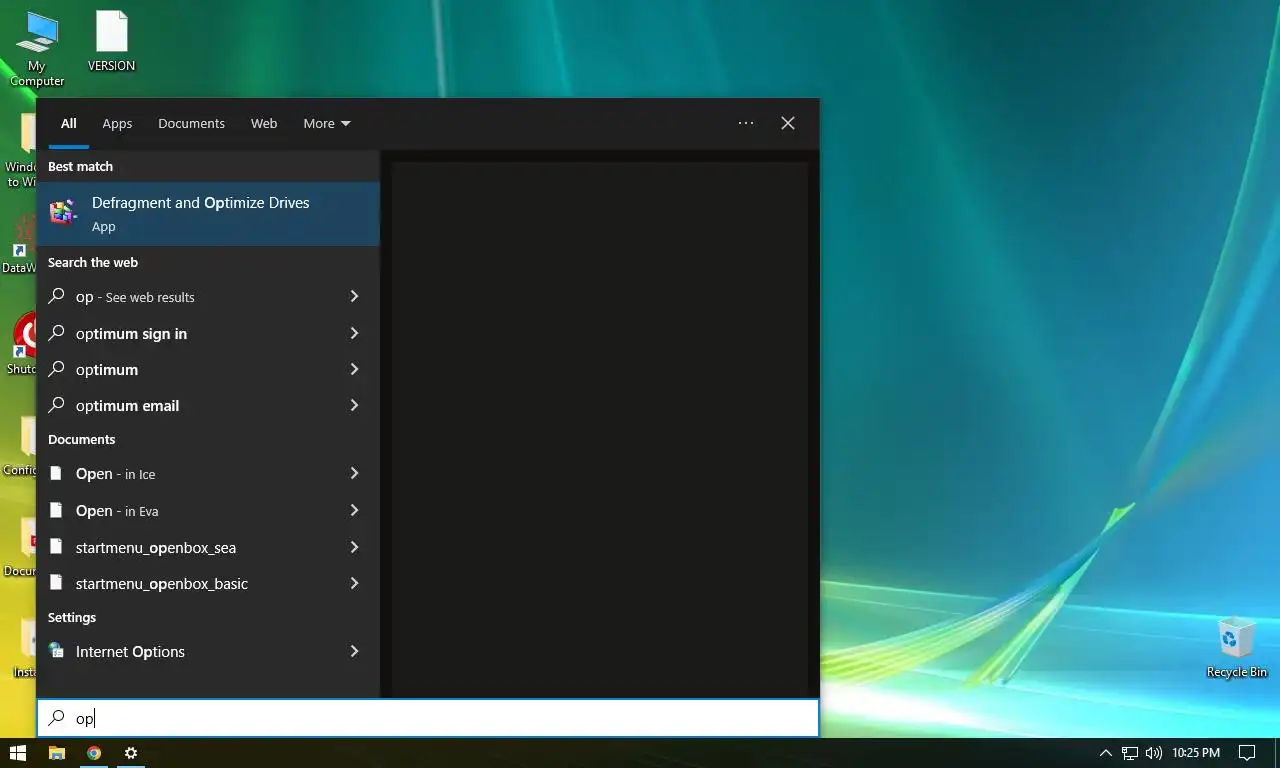Click the 'Search the web' heading
Viewport: 1280px width, 768px height.
click(93, 262)
